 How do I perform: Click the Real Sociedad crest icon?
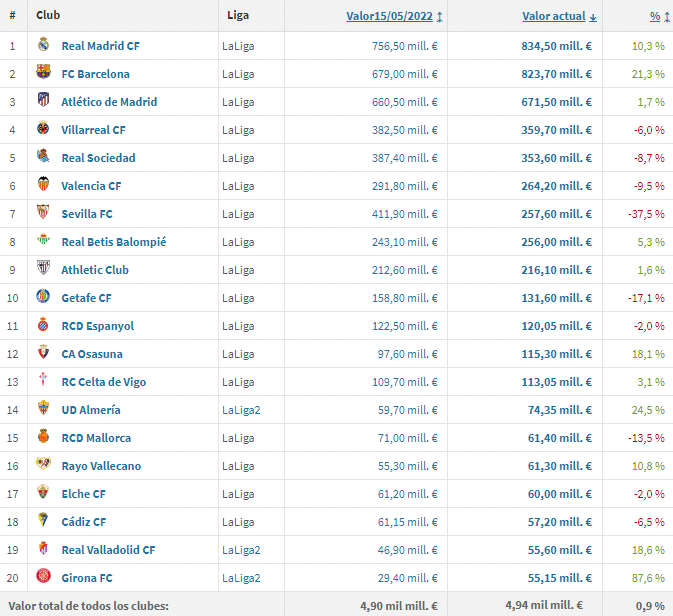click(43, 155)
